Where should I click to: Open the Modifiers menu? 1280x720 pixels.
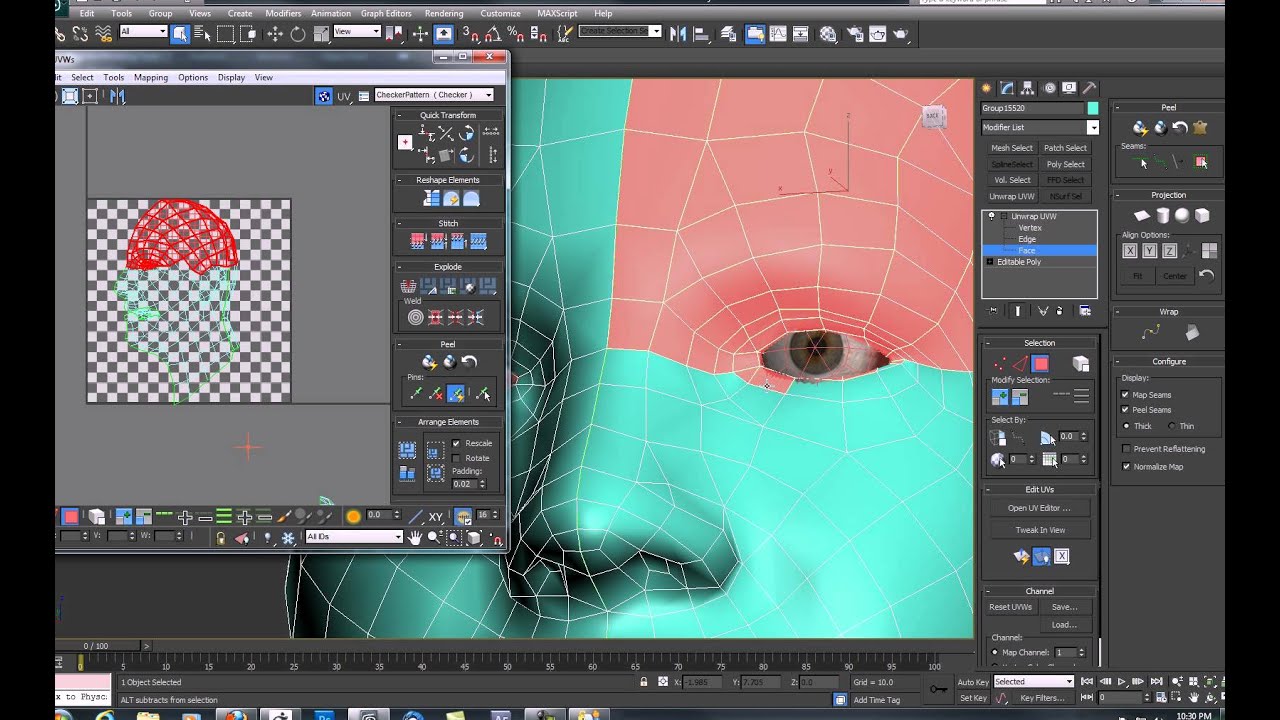point(283,14)
